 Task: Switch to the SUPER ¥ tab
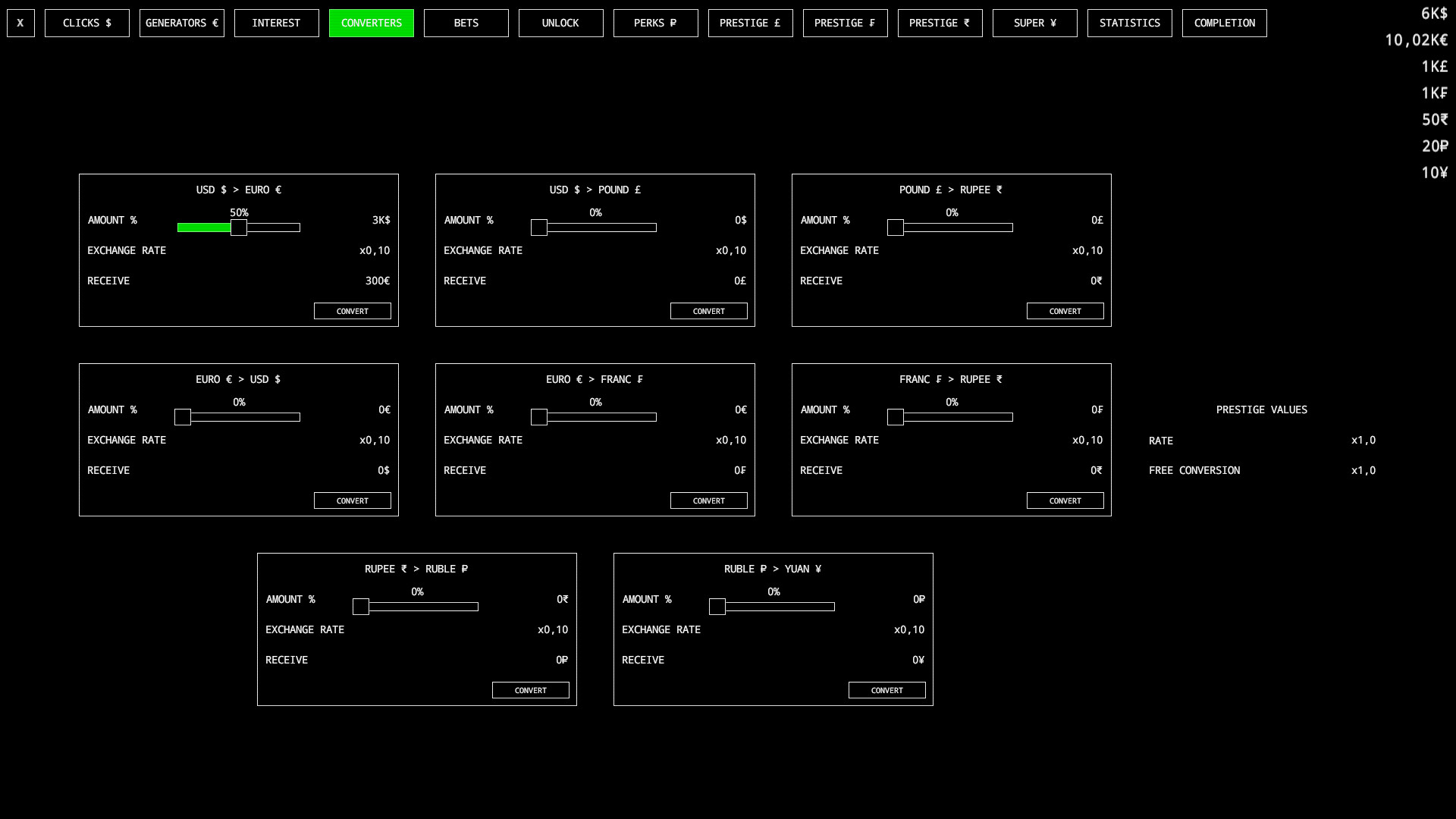coord(1034,23)
